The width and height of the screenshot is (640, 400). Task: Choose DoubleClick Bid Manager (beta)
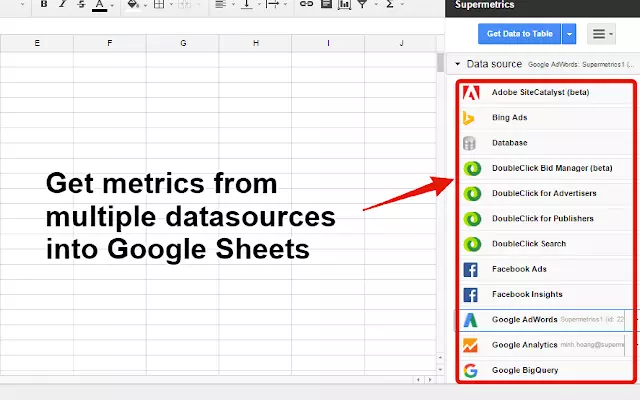click(x=546, y=168)
